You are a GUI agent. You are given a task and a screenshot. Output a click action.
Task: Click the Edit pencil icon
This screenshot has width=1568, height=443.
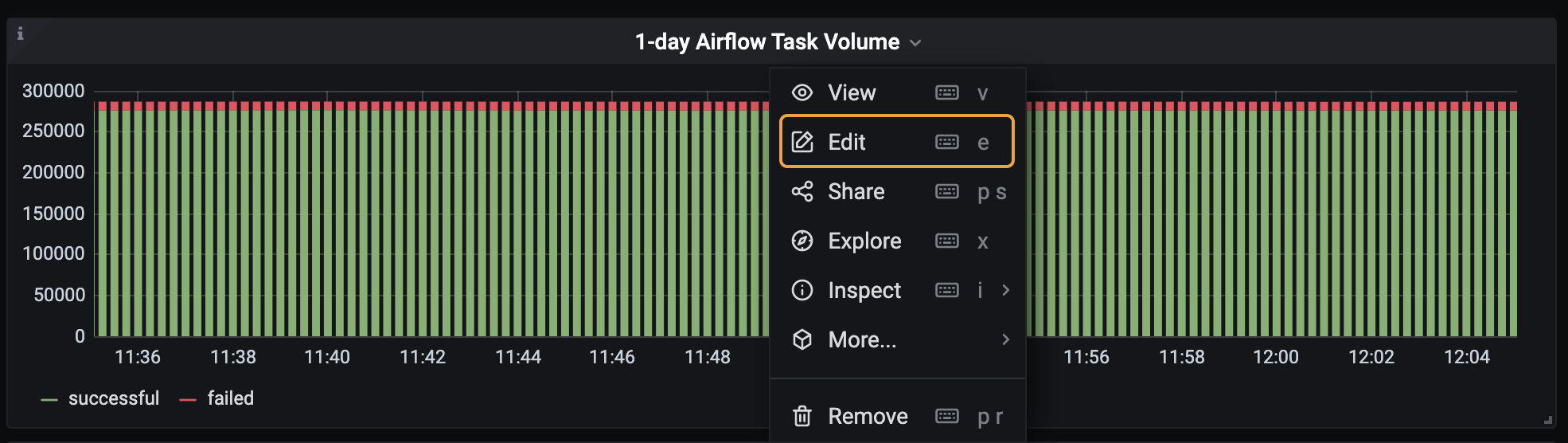pos(802,142)
